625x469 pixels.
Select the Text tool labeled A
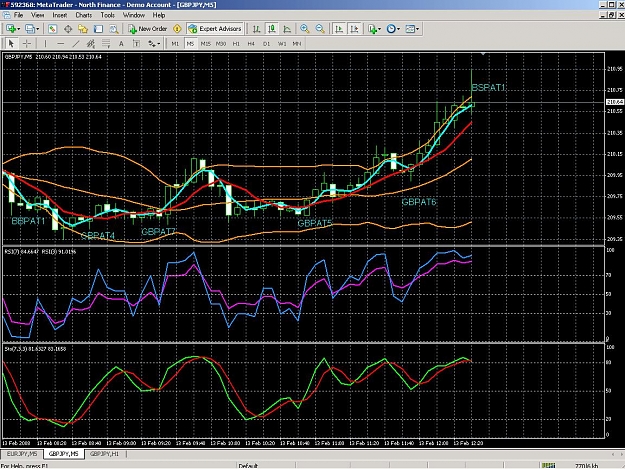tap(121, 43)
